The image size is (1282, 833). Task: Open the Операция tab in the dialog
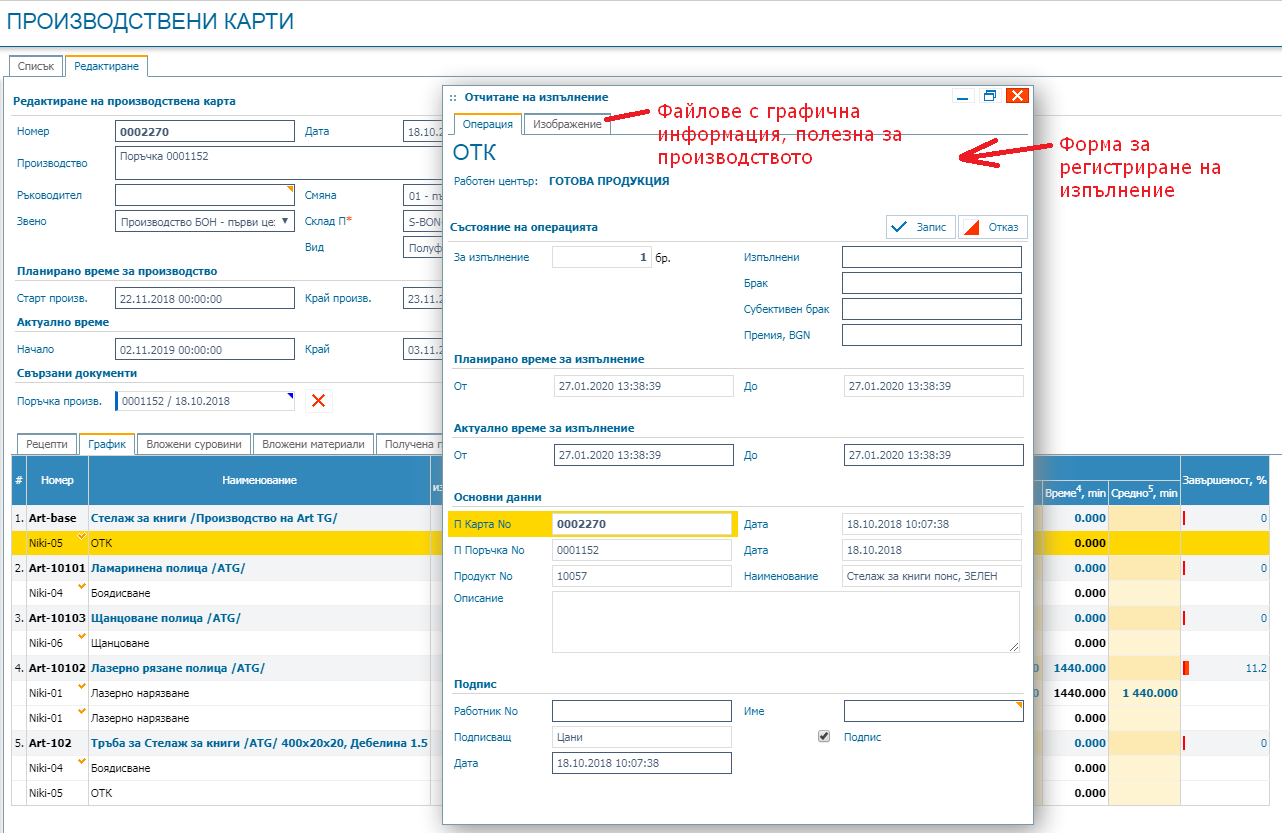pos(488,124)
